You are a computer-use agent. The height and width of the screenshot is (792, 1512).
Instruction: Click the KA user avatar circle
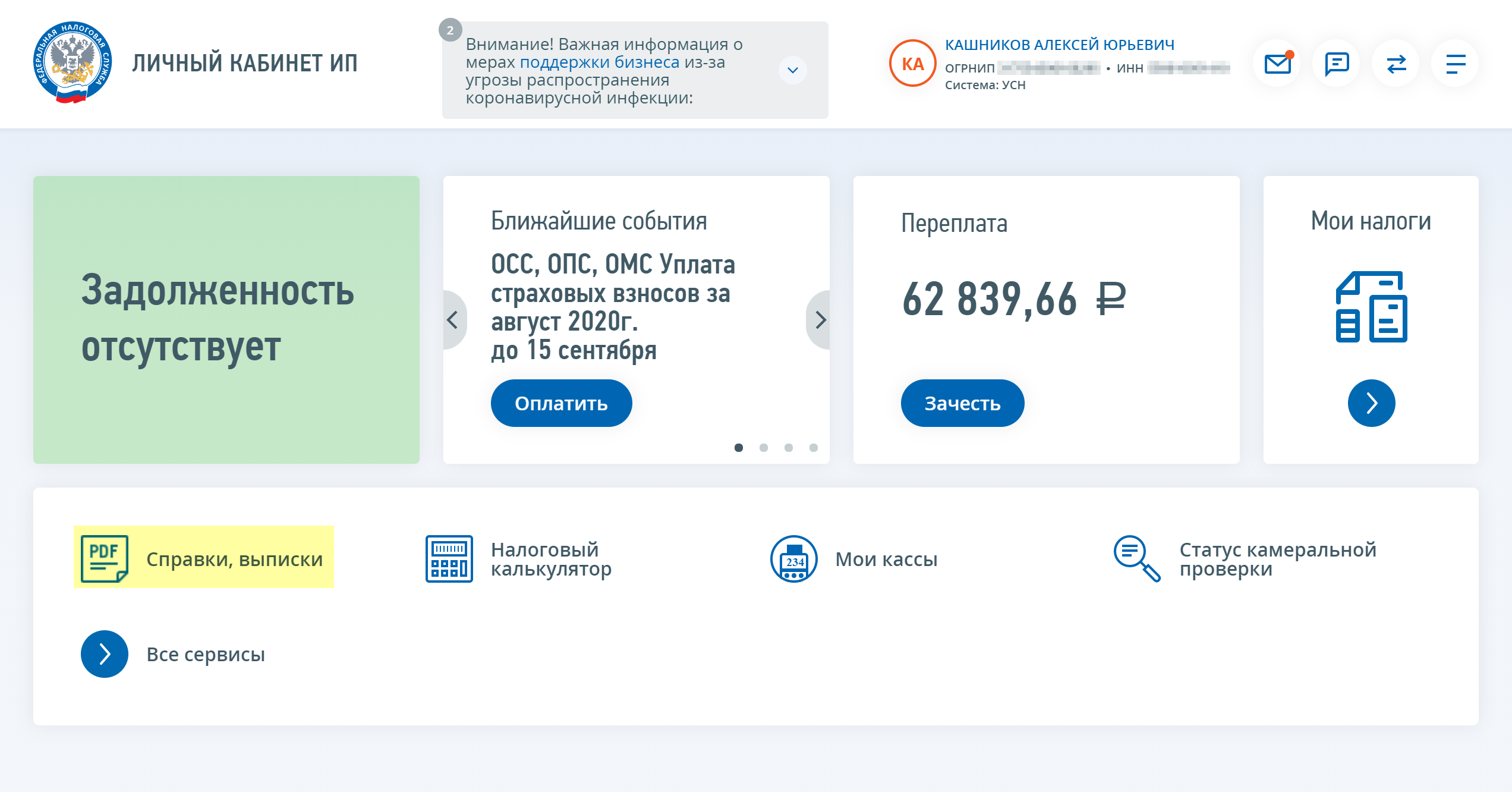point(912,63)
